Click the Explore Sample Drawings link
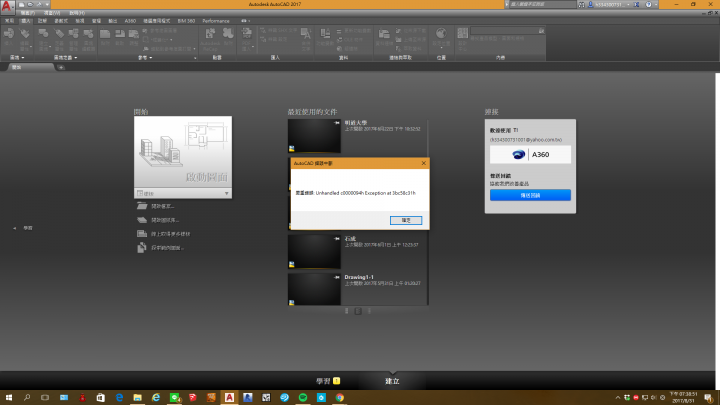This screenshot has height=405, width=720. click(x=160, y=248)
